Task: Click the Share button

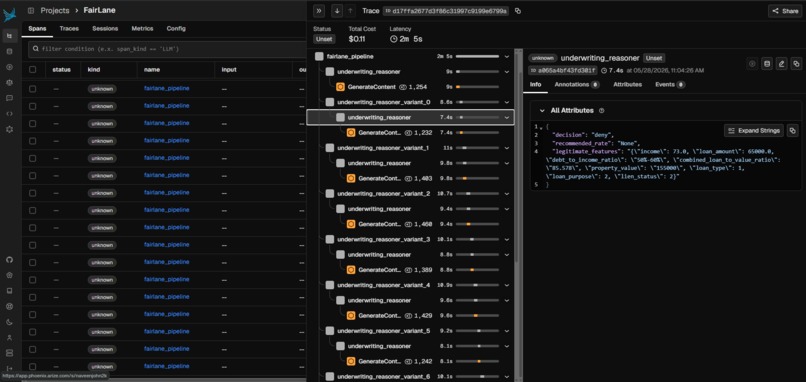Action: tap(784, 11)
